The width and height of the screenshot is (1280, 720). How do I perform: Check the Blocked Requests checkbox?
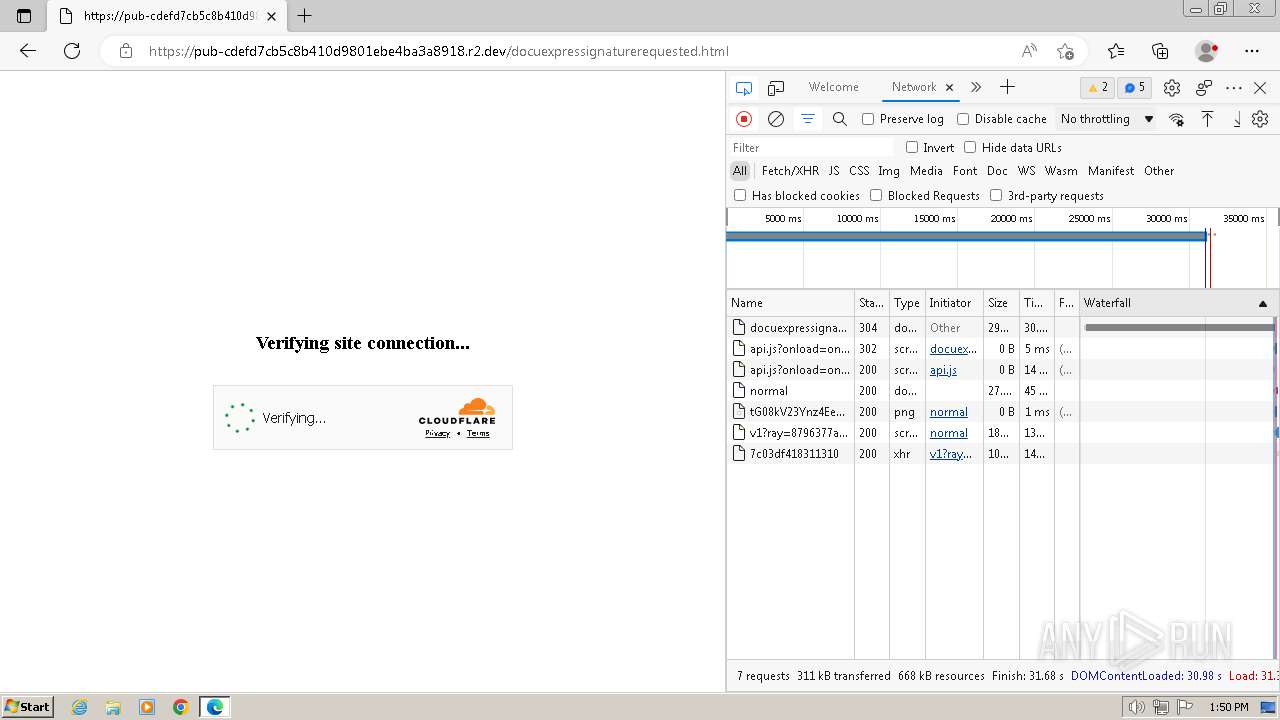pyautogui.click(x=876, y=195)
